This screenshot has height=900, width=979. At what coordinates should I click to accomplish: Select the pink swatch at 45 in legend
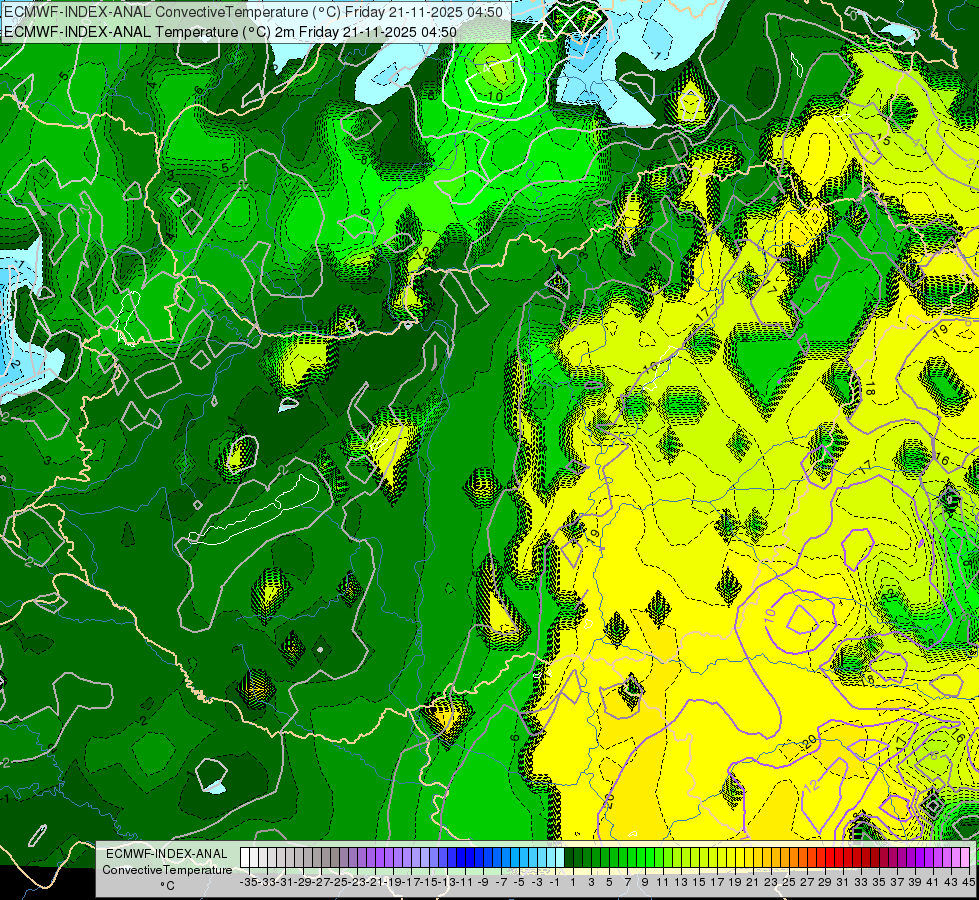pyautogui.click(x=966, y=858)
